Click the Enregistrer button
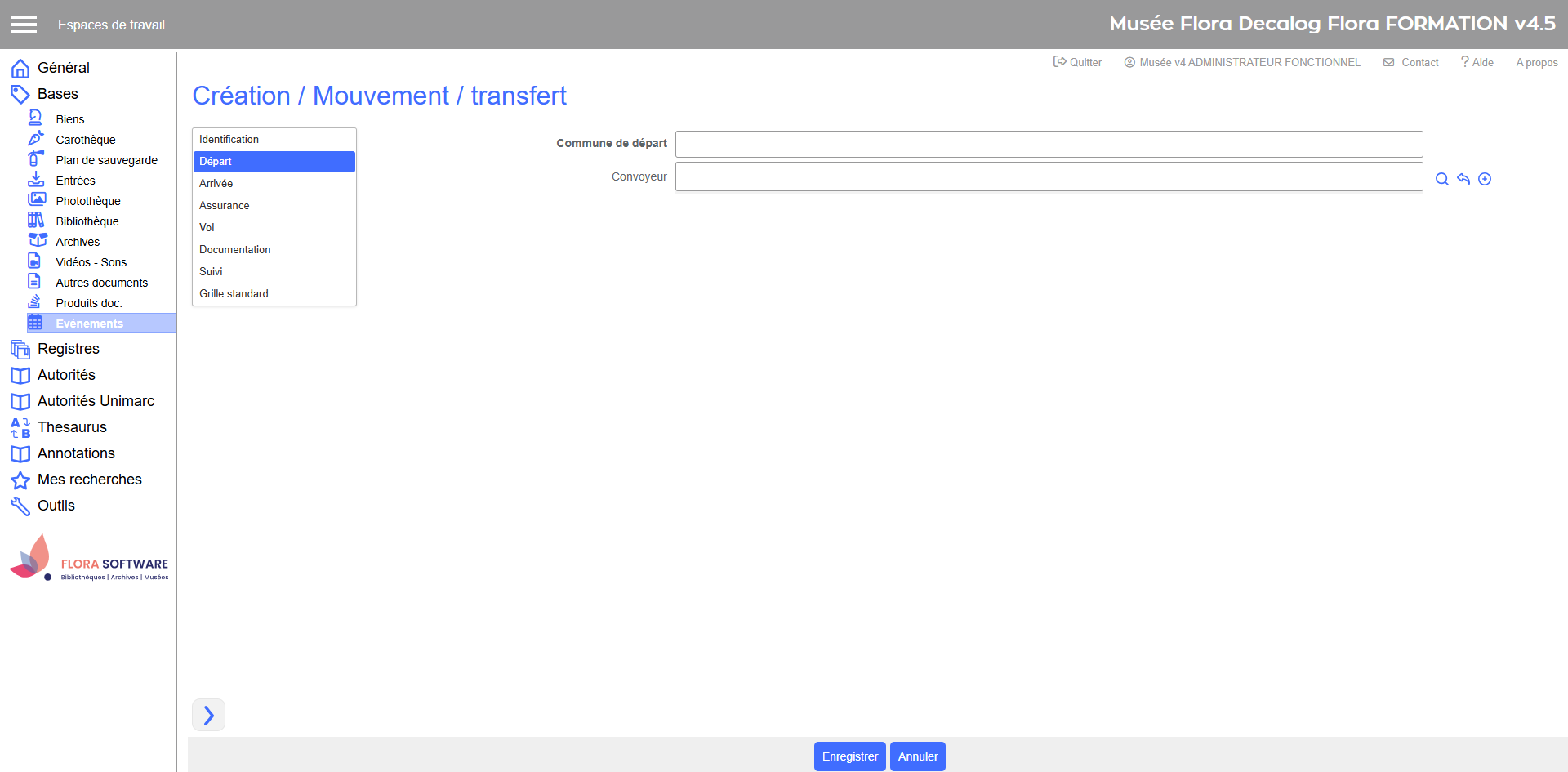 [849, 756]
